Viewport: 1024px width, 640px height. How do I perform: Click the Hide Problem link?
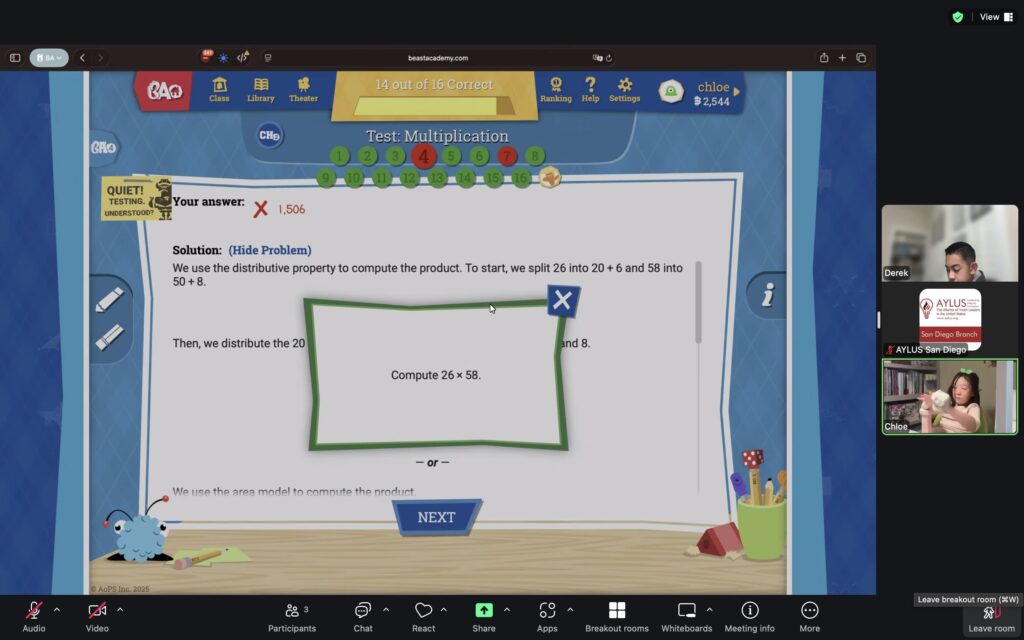point(269,250)
